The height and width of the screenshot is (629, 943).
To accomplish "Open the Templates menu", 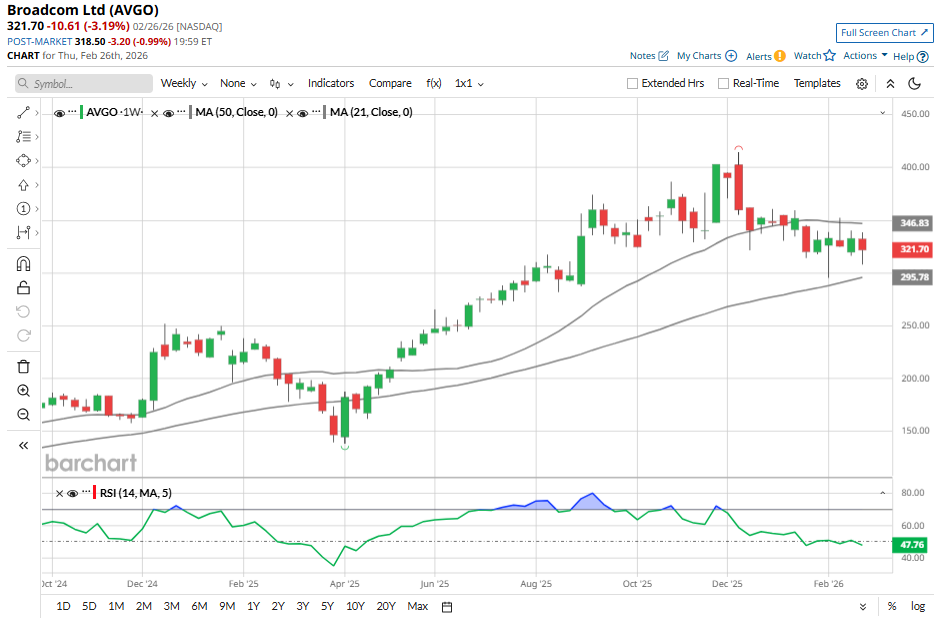I will click(817, 84).
